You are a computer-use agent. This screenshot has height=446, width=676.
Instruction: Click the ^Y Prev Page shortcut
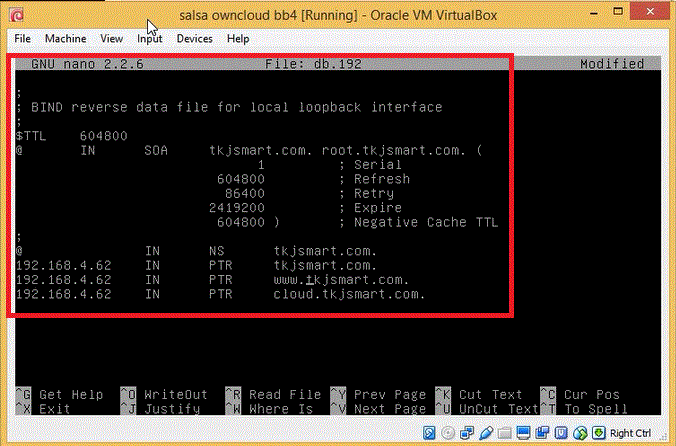click(379, 394)
